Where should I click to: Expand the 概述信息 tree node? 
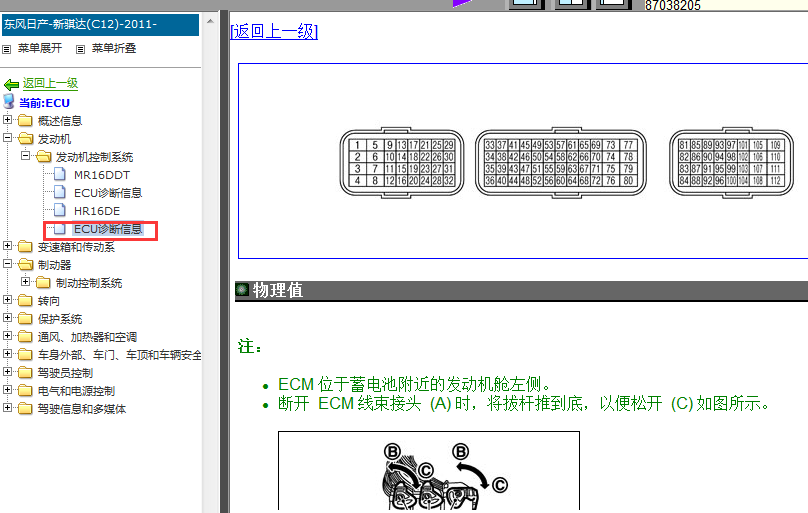tap(7, 119)
